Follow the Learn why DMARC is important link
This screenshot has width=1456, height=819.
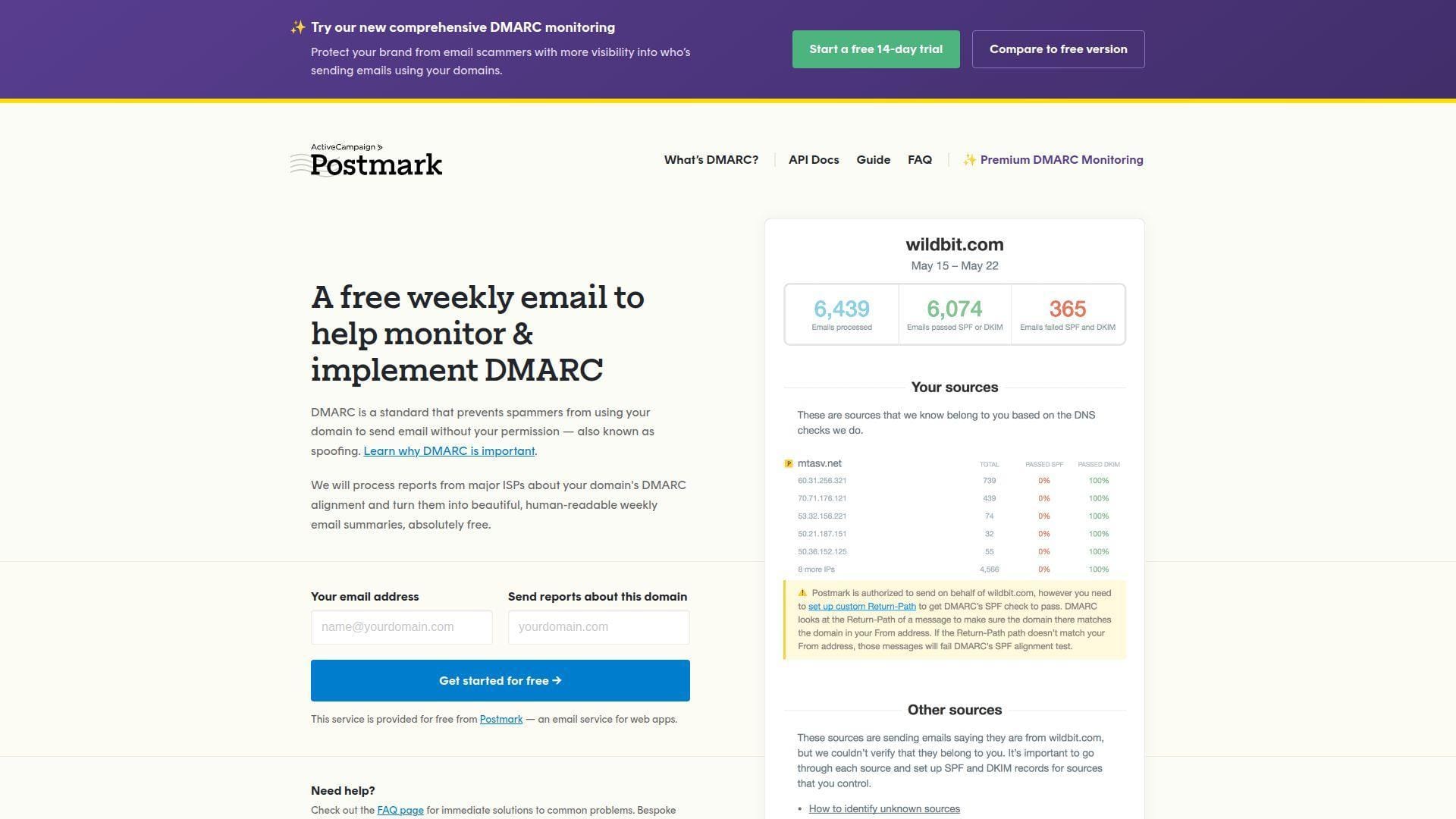point(449,451)
